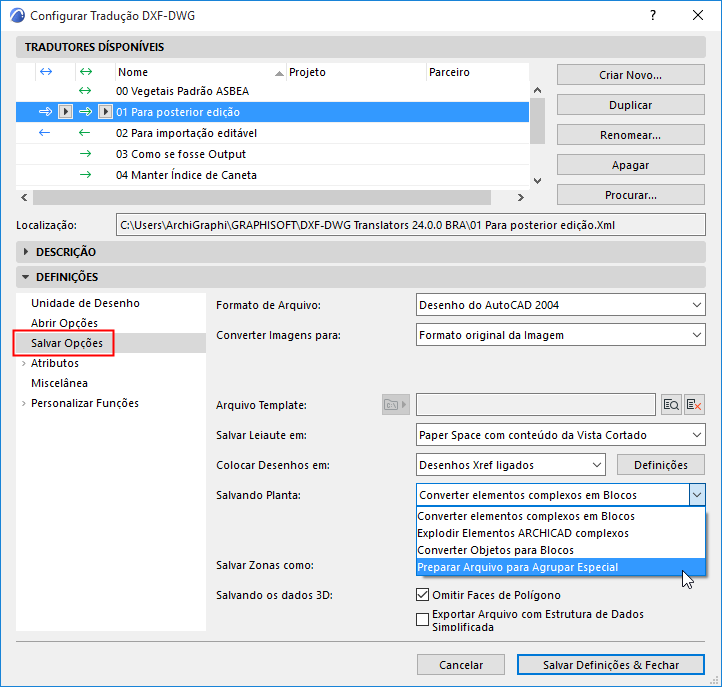This screenshot has width=722, height=687.
Task: Click horizontal scroll left arrow of translator list
Action: (24, 198)
